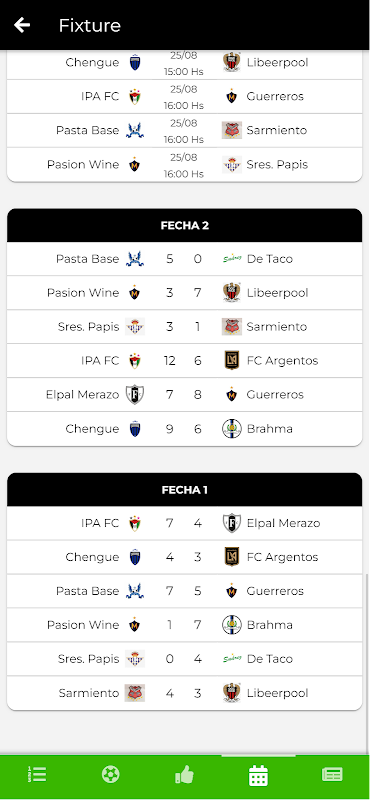Open Chengue vs Libeerpool 15:00 Hs match
Screen dimensions: 370x800
point(184,63)
